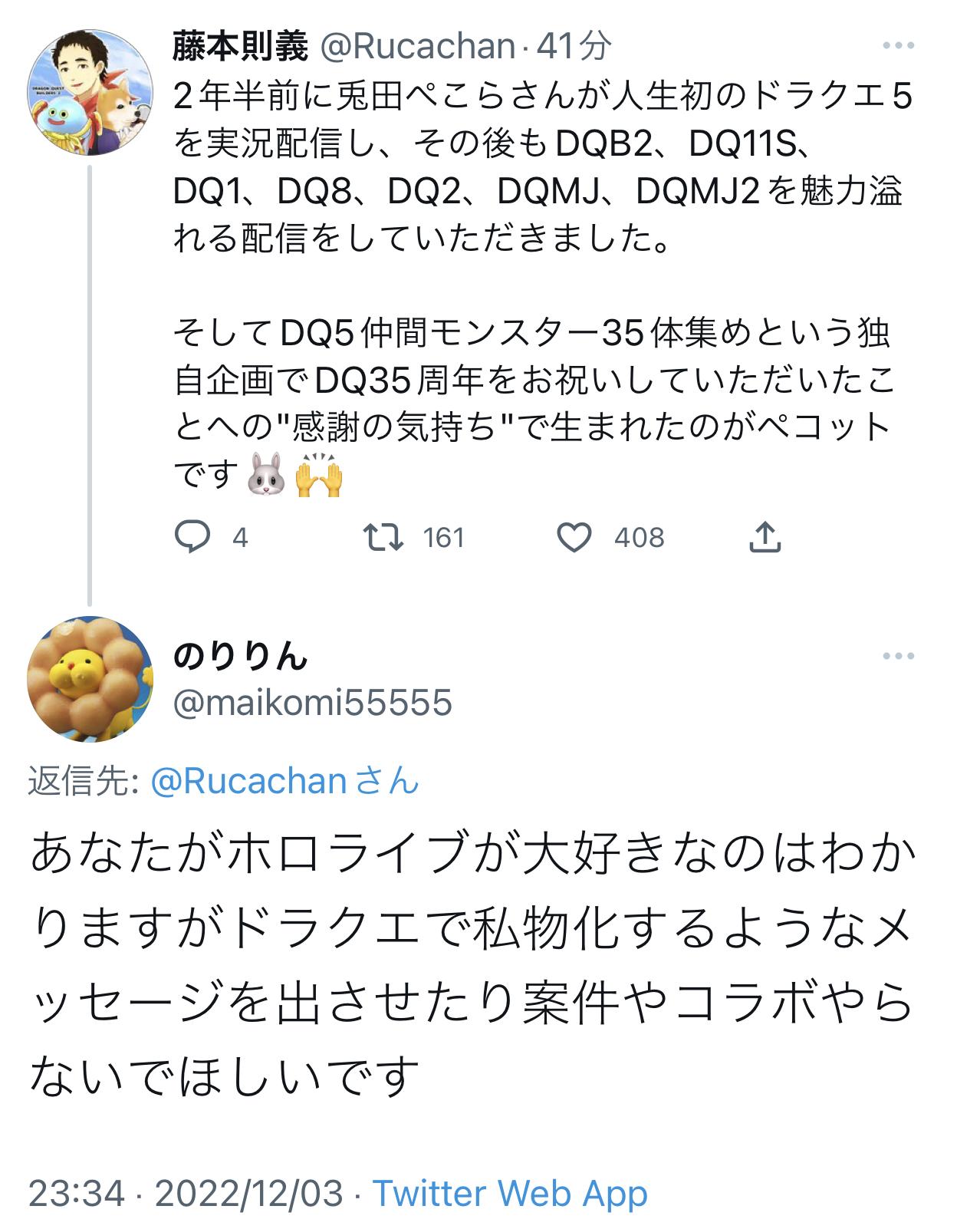Click the reply speech bubble icon
Viewport: 980px width, 1229px height.
point(192,537)
